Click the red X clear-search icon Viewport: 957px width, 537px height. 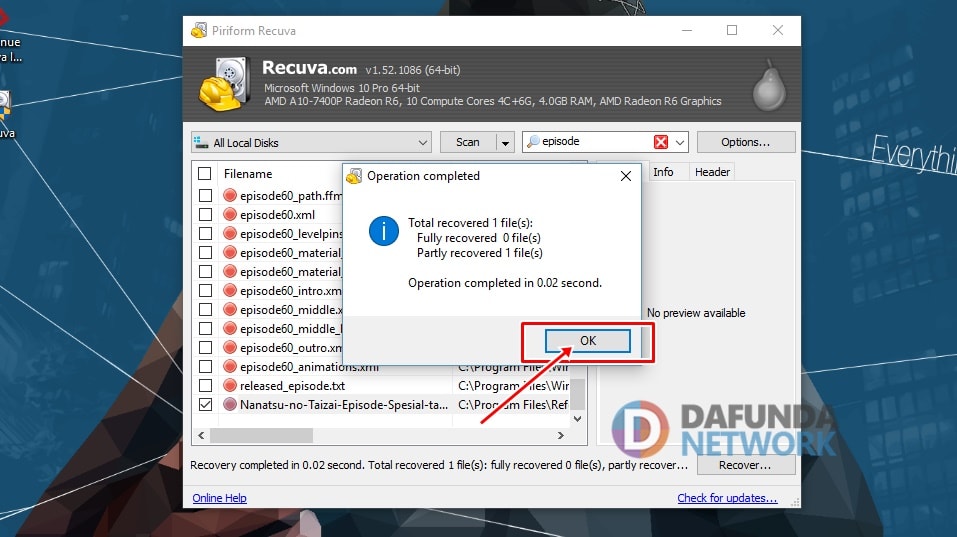661,142
